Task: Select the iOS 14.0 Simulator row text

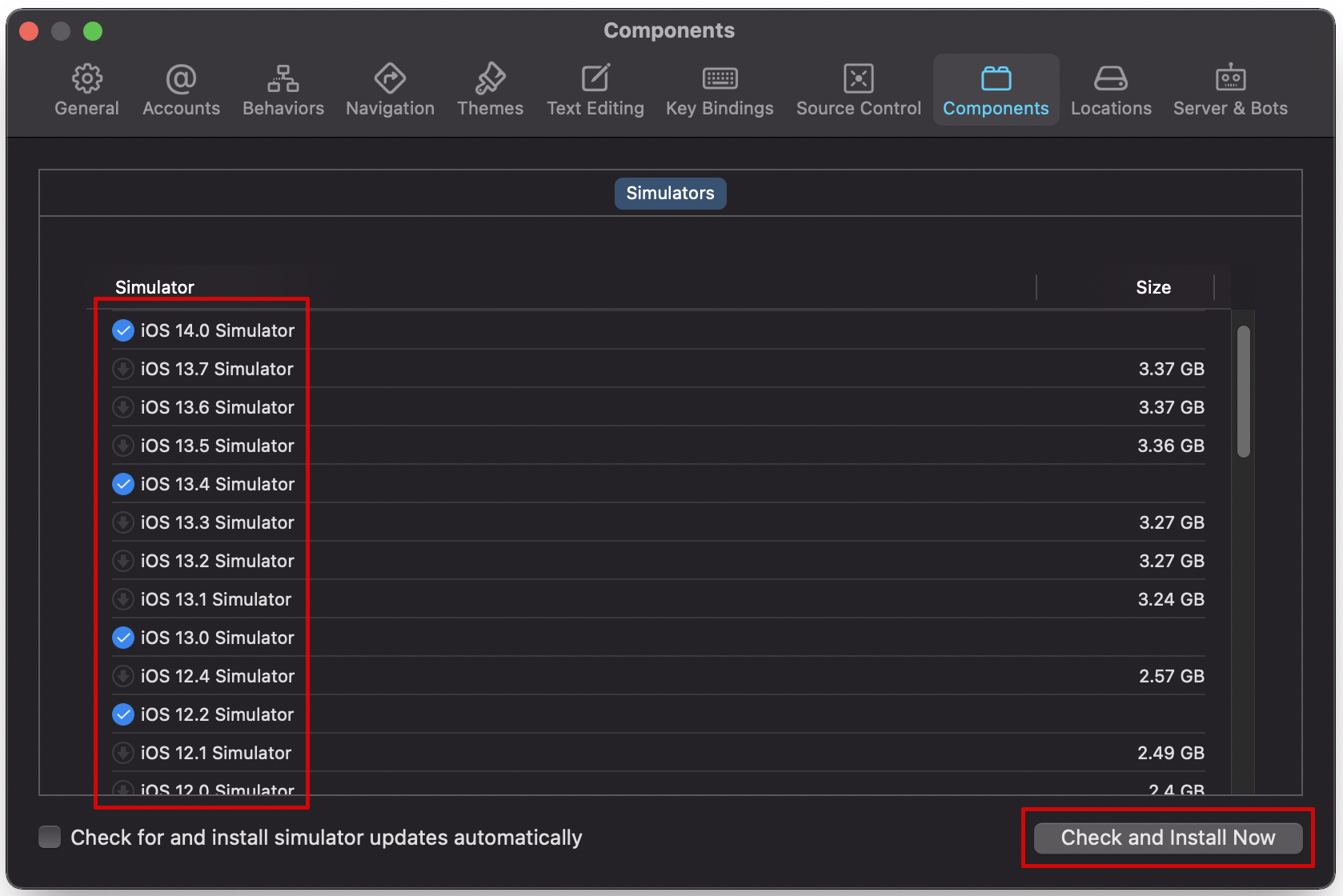Action: 218,330
